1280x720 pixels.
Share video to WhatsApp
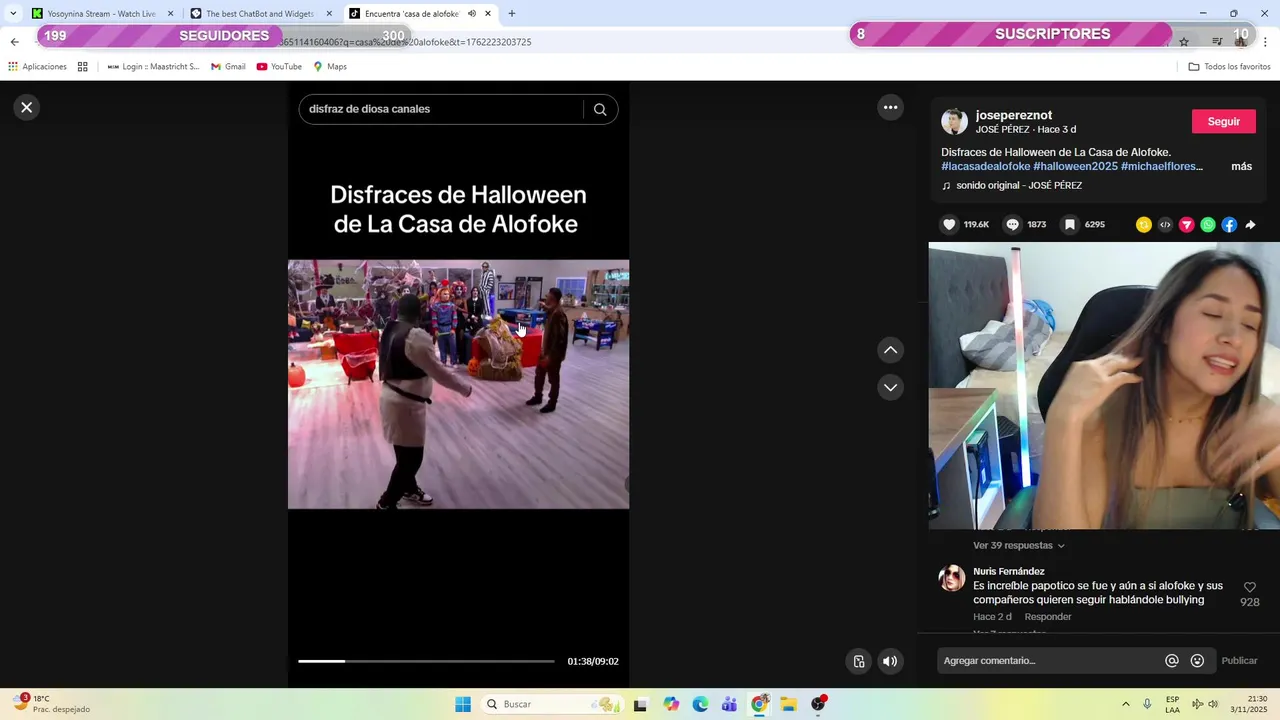[x=1208, y=225]
